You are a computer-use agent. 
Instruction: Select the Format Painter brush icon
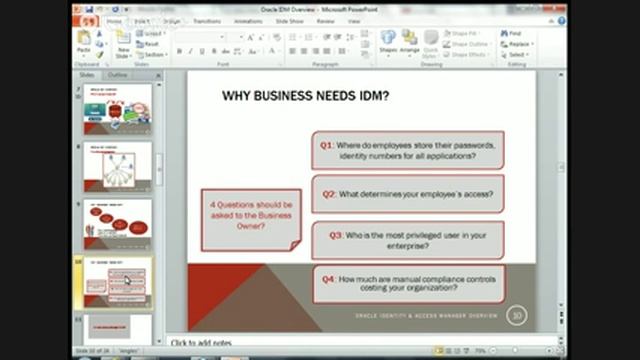pyautogui.click(x=99, y=54)
